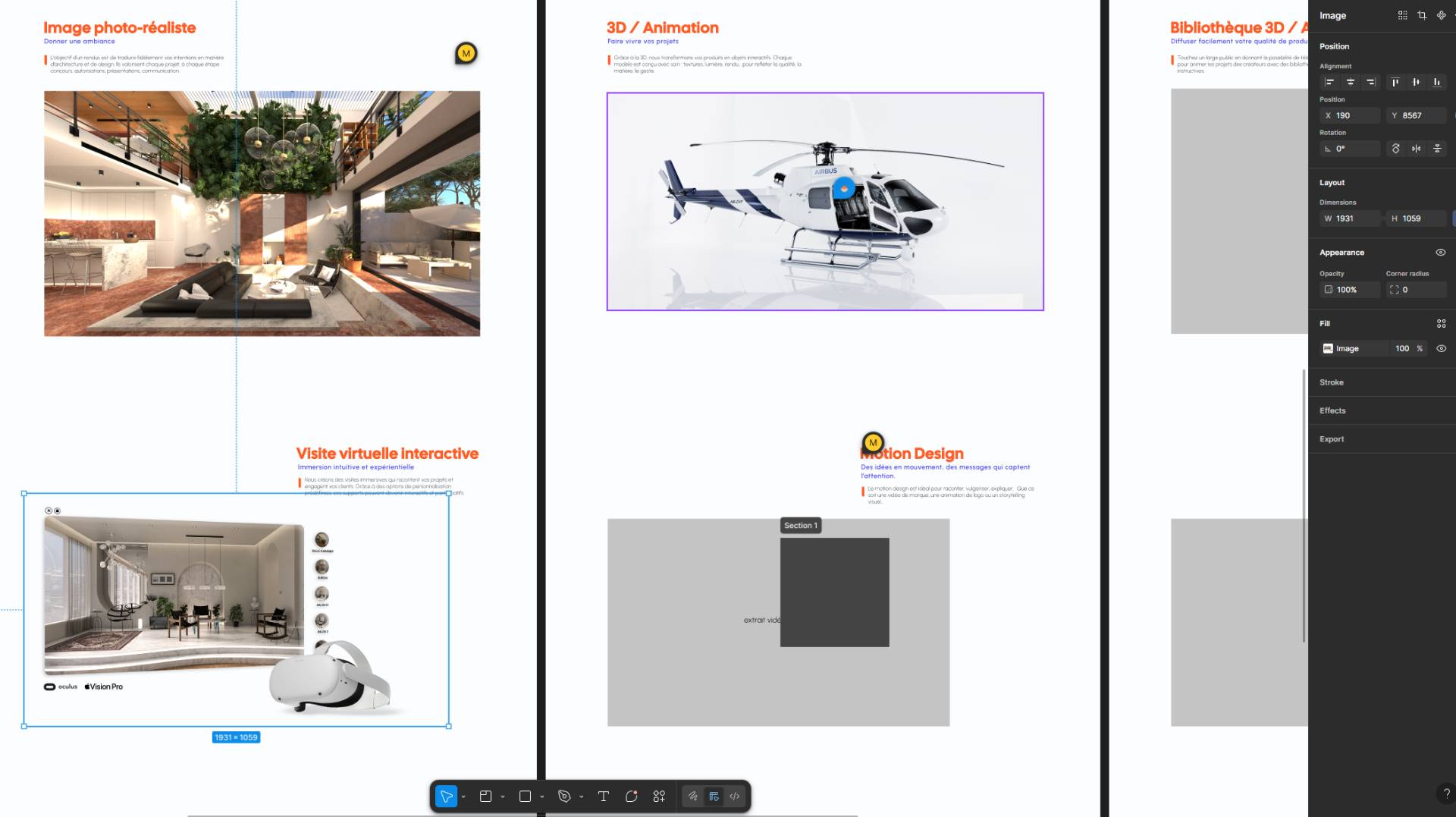Switch to Dev Mode toggle
The height and width of the screenshot is (817, 1456).
(734, 797)
